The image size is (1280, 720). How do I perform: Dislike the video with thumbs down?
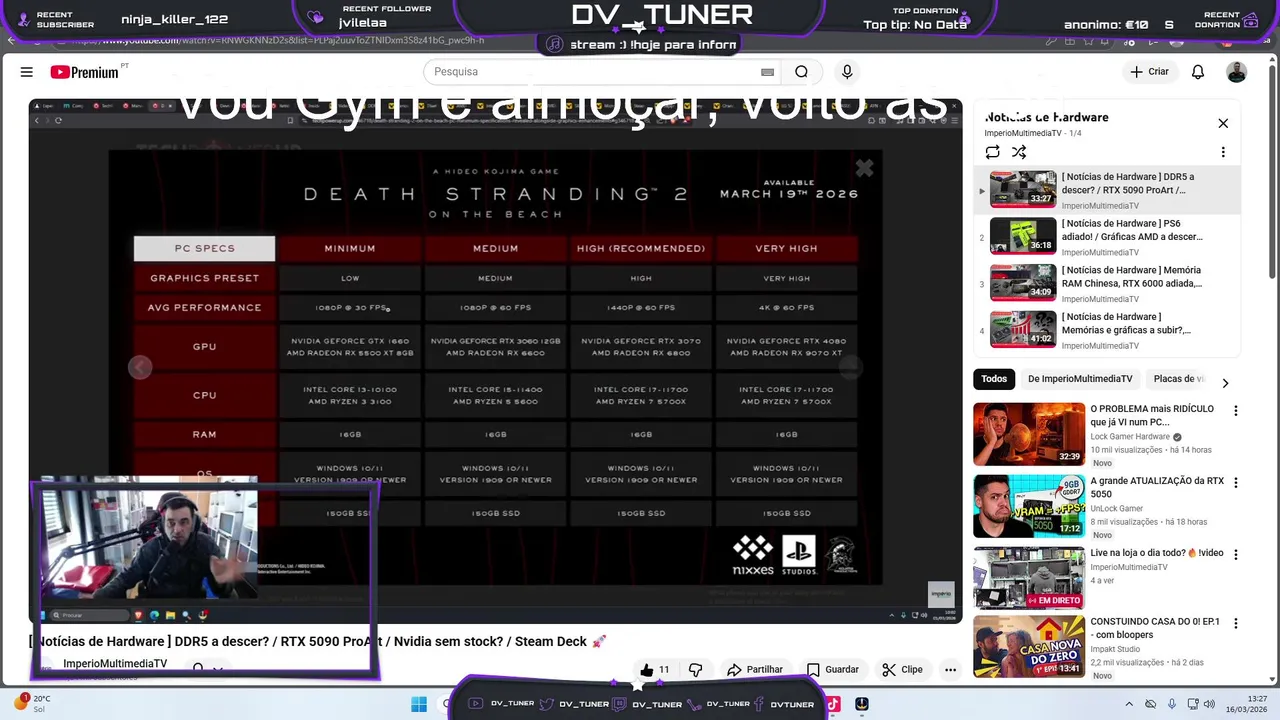click(696, 670)
